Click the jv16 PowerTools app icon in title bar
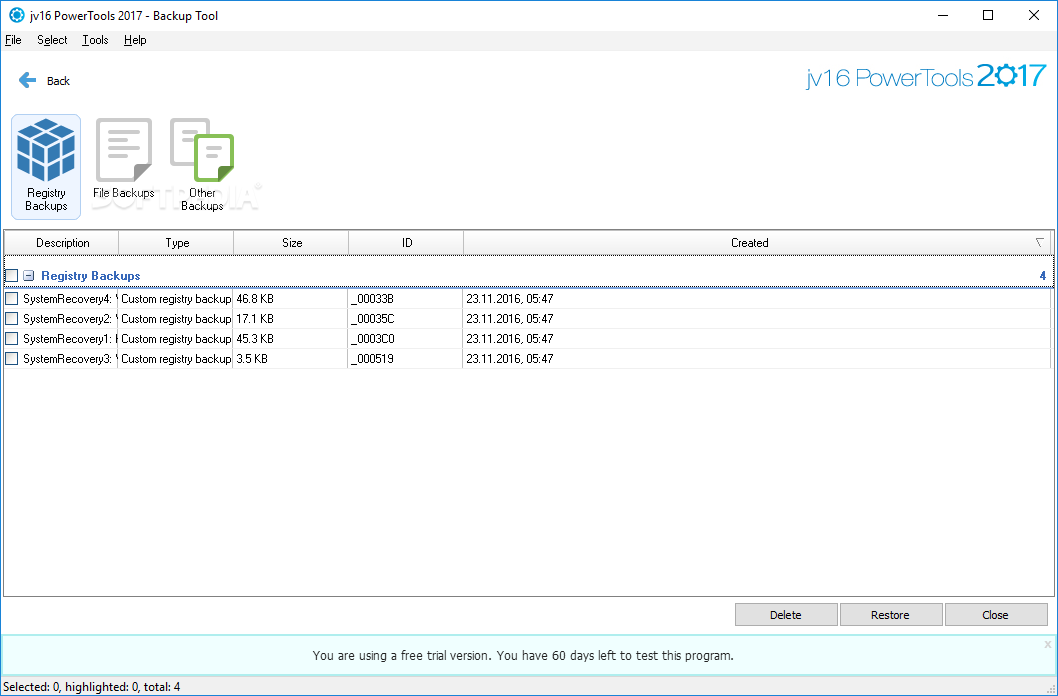 click(16, 15)
